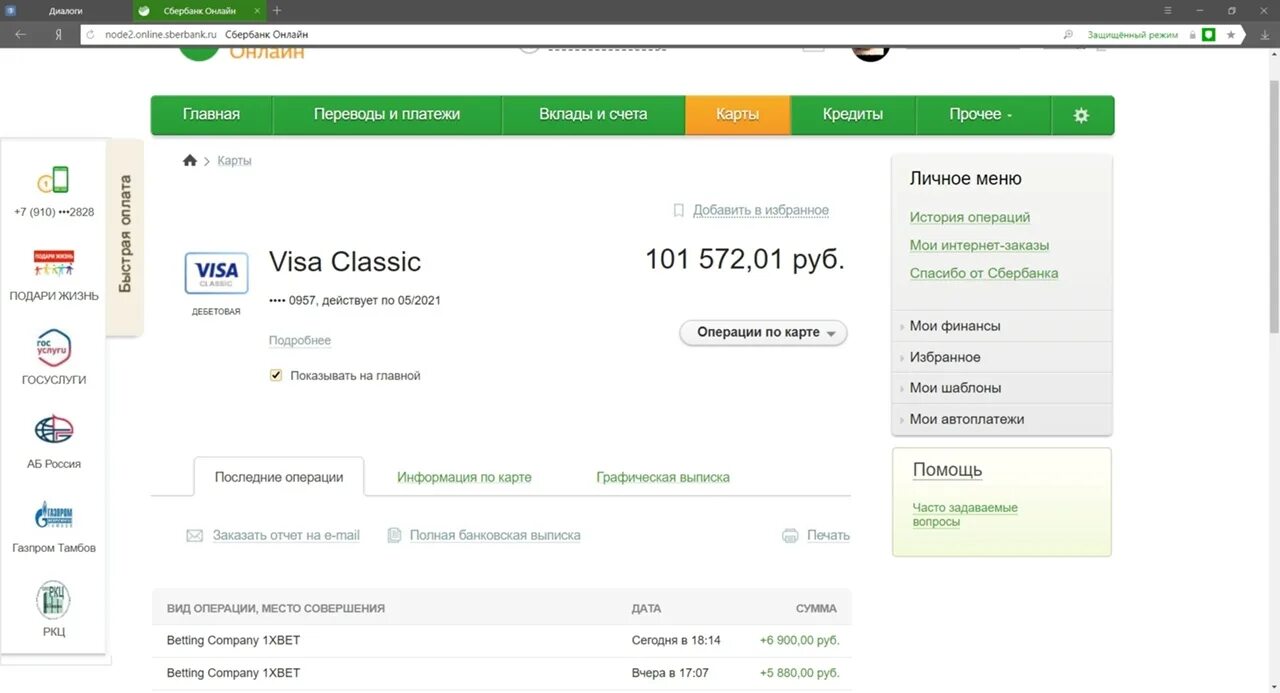Image resolution: width=1280 pixels, height=693 pixels.
Task: Open the Операции по карте dropdown
Action: 763,333
